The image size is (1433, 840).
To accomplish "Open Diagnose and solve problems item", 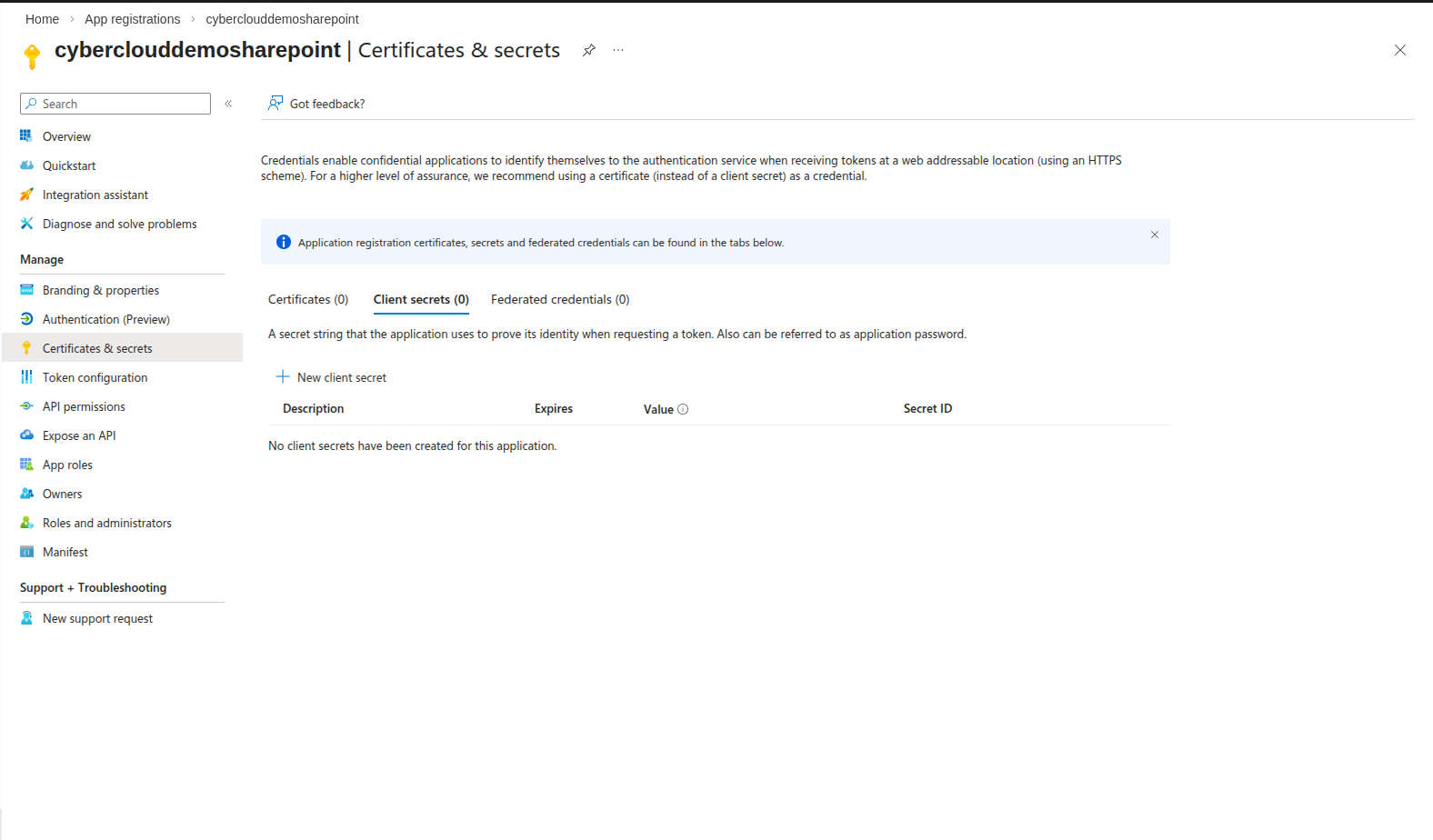I will coord(122,224).
